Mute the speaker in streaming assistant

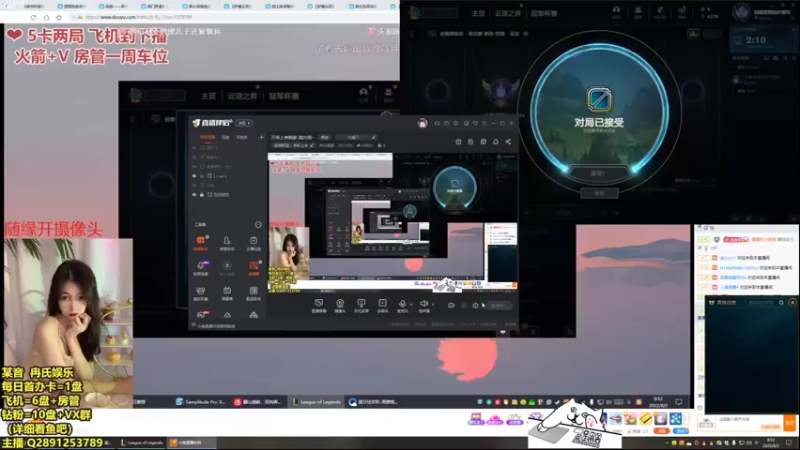423,305
